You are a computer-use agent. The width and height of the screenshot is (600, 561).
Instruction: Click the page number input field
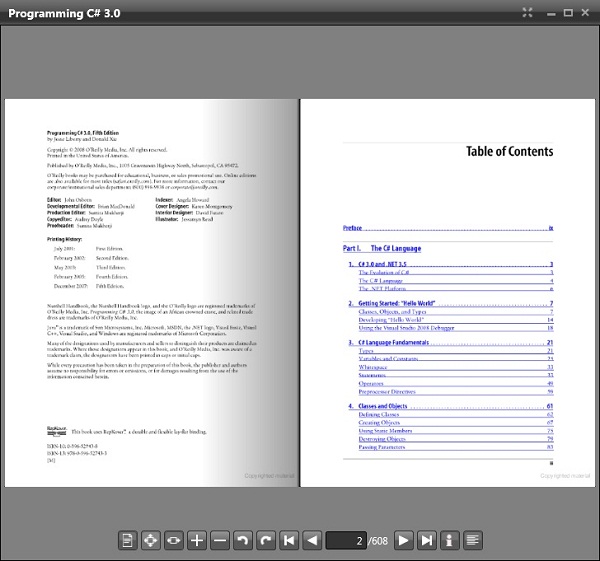[346, 540]
